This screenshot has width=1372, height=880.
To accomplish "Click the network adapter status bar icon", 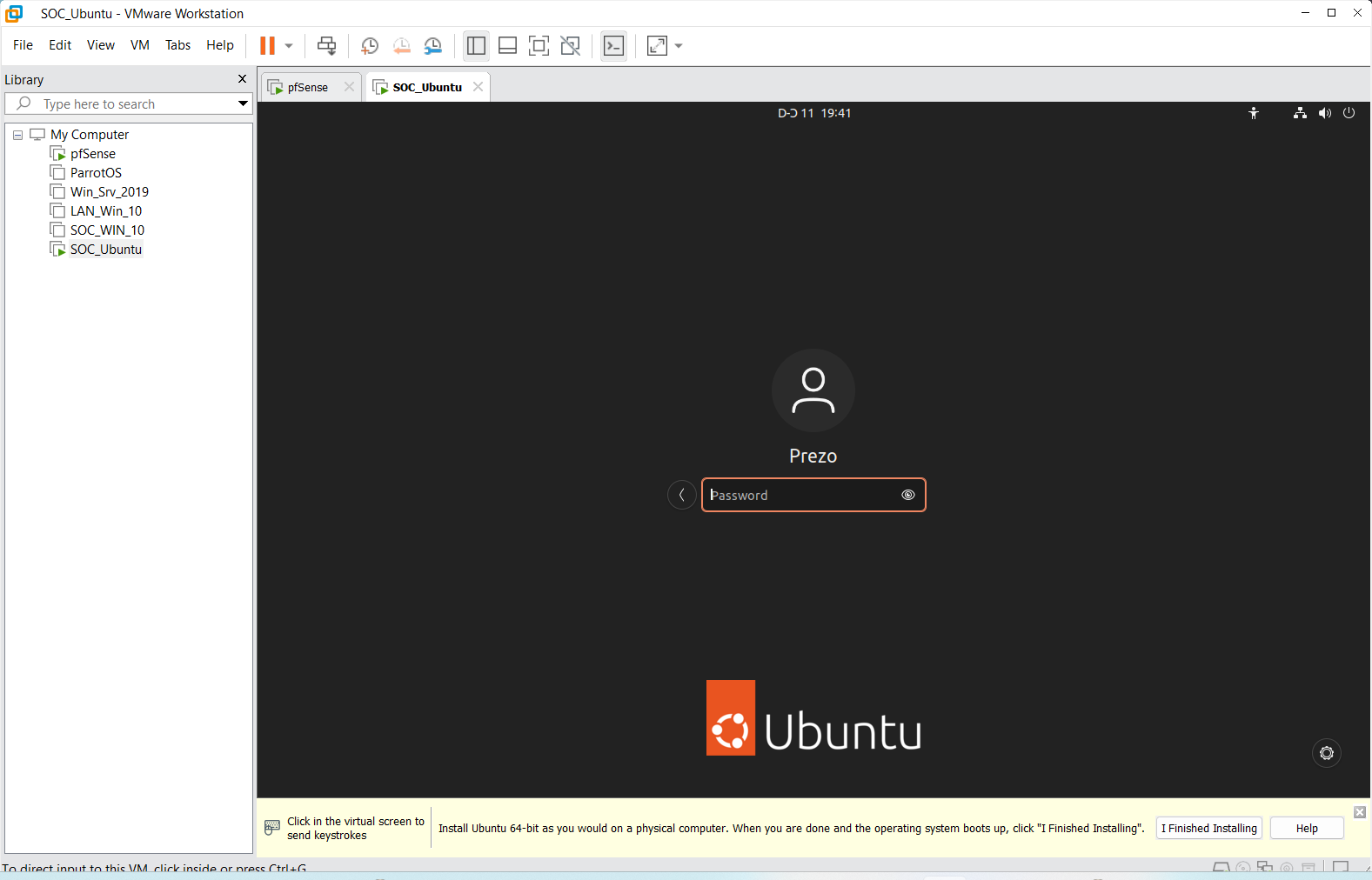I will 1265,868.
